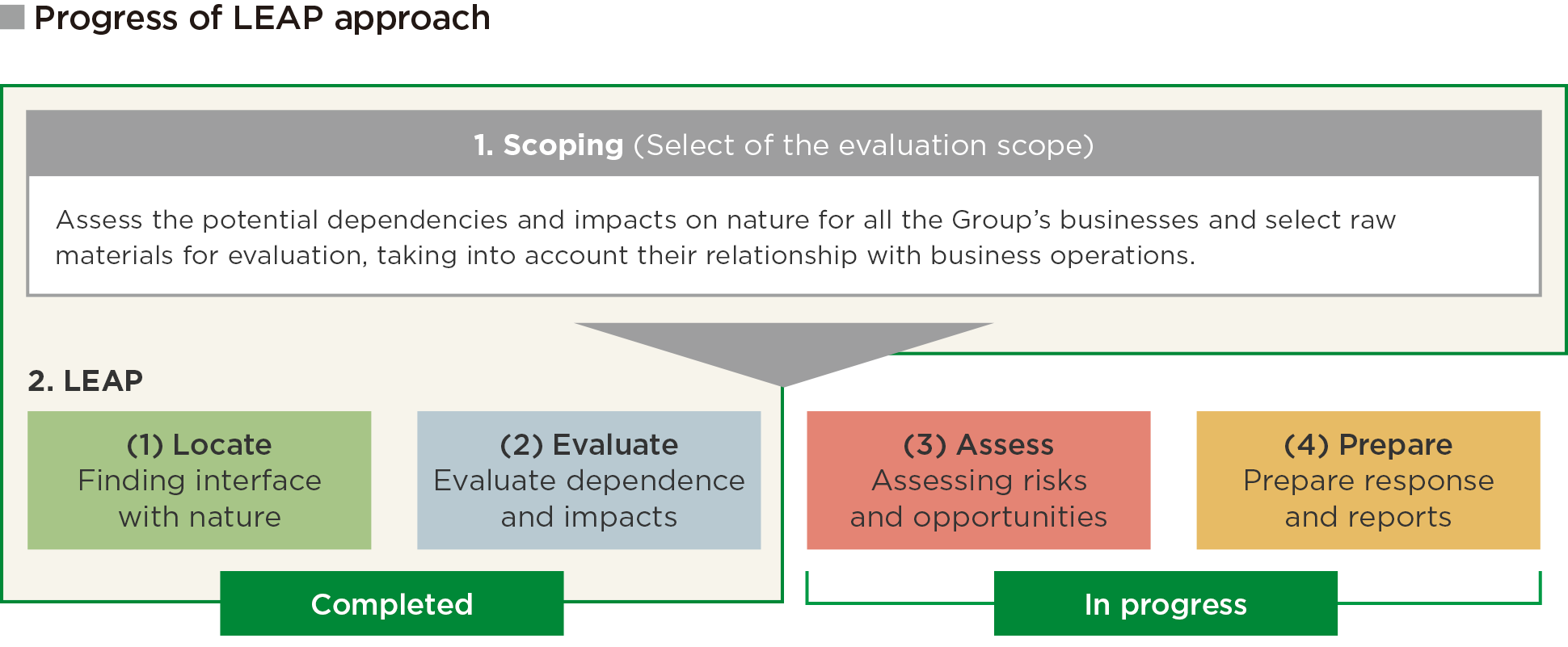Click the green bracket line under Prepare
The width and height of the screenshot is (1568, 647).
point(1439,603)
